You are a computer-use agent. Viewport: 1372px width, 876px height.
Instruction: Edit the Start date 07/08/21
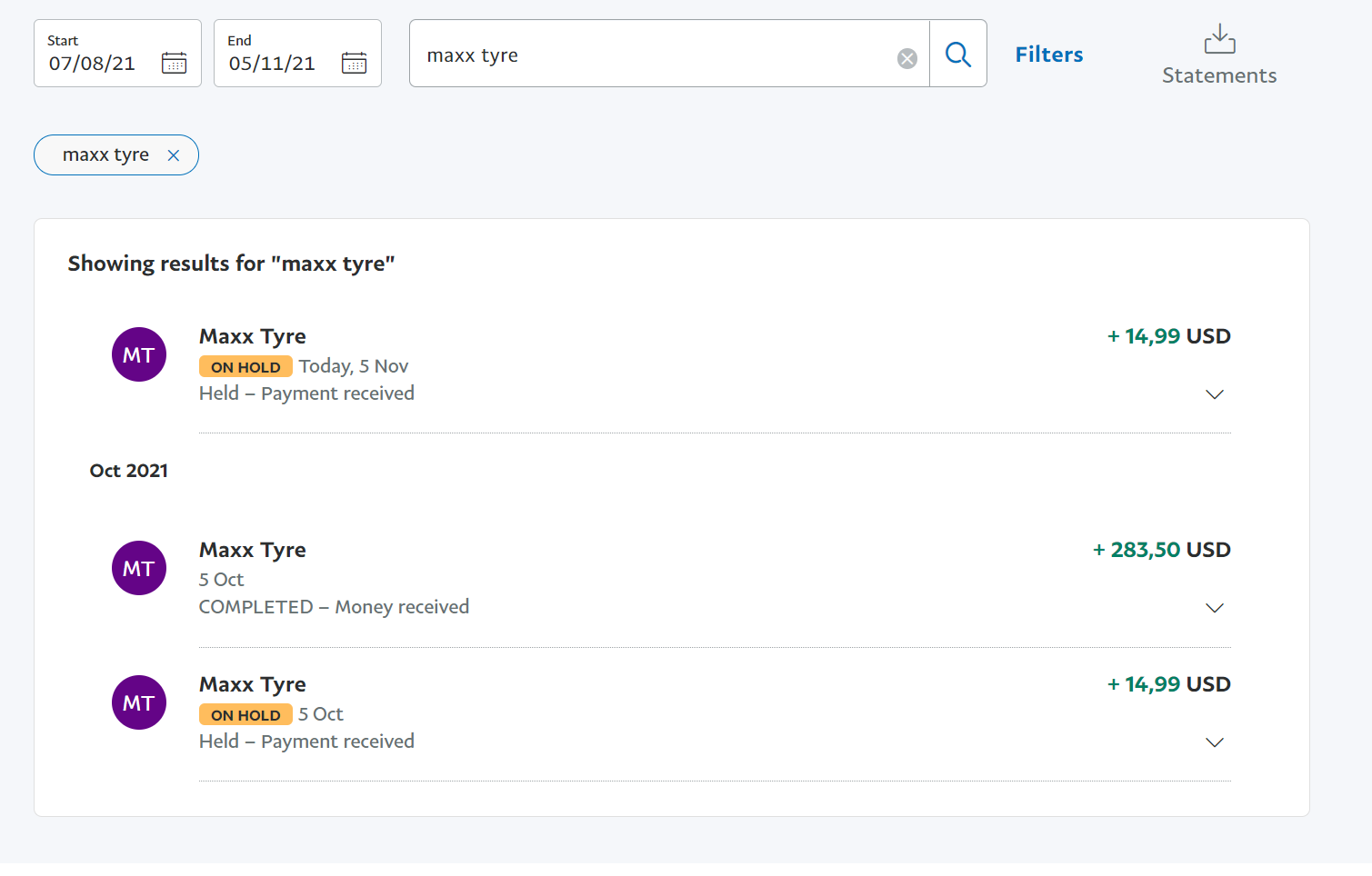coord(92,64)
